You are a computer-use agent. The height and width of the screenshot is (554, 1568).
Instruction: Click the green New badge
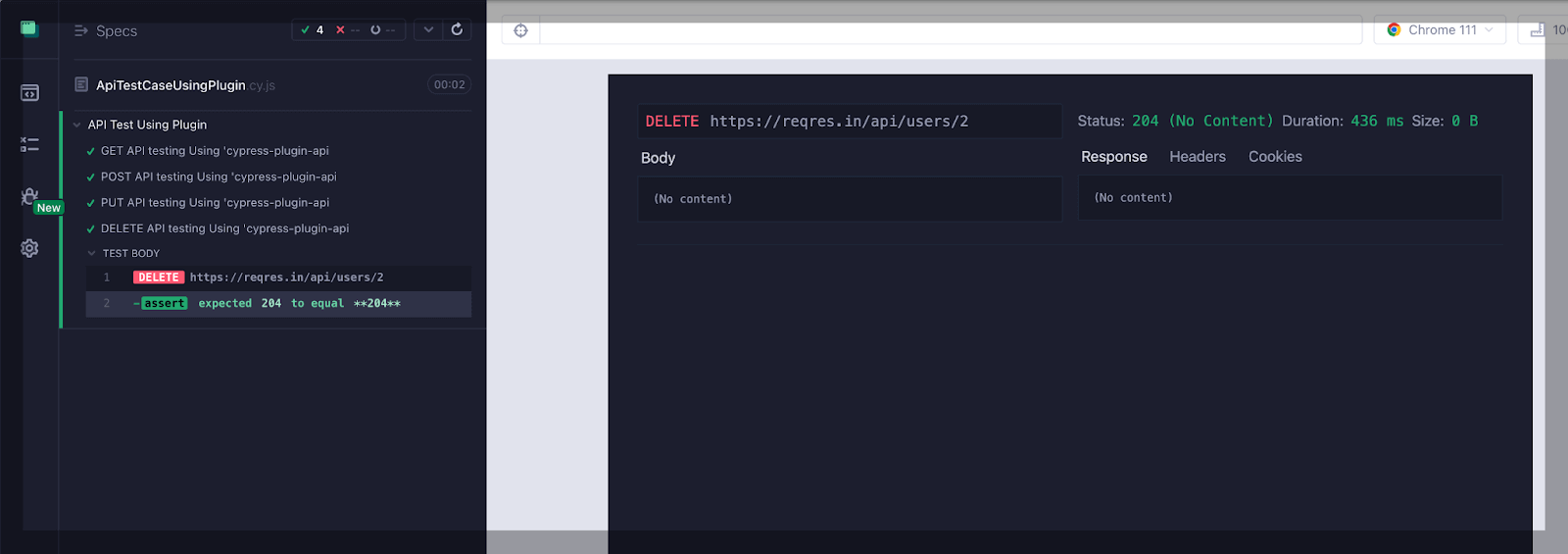49,208
